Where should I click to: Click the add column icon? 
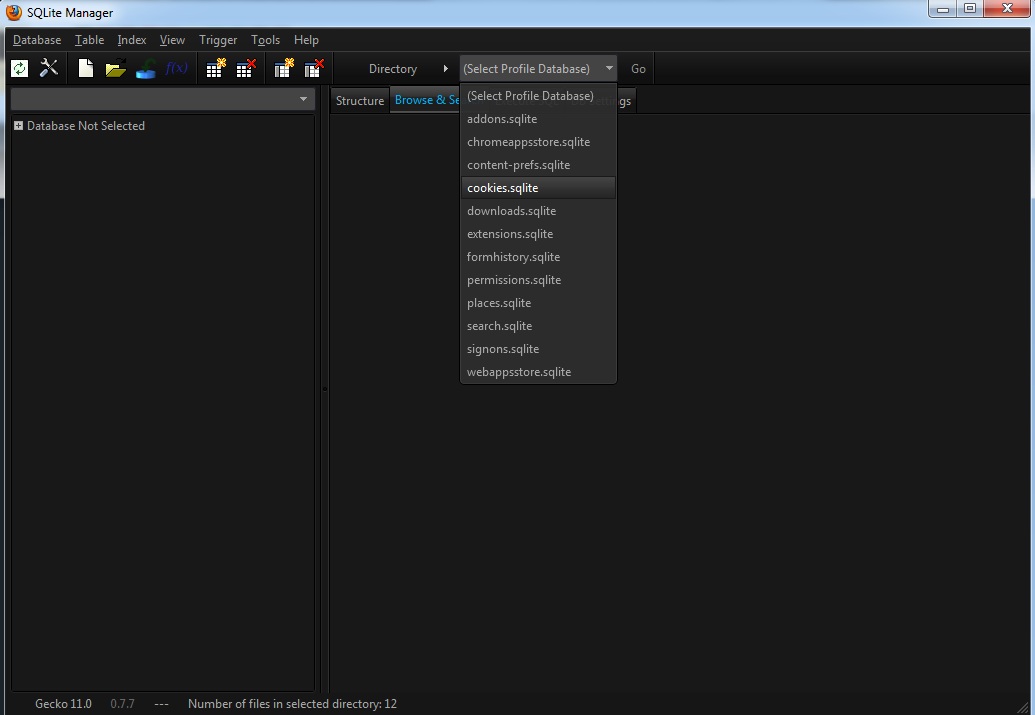click(x=284, y=68)
